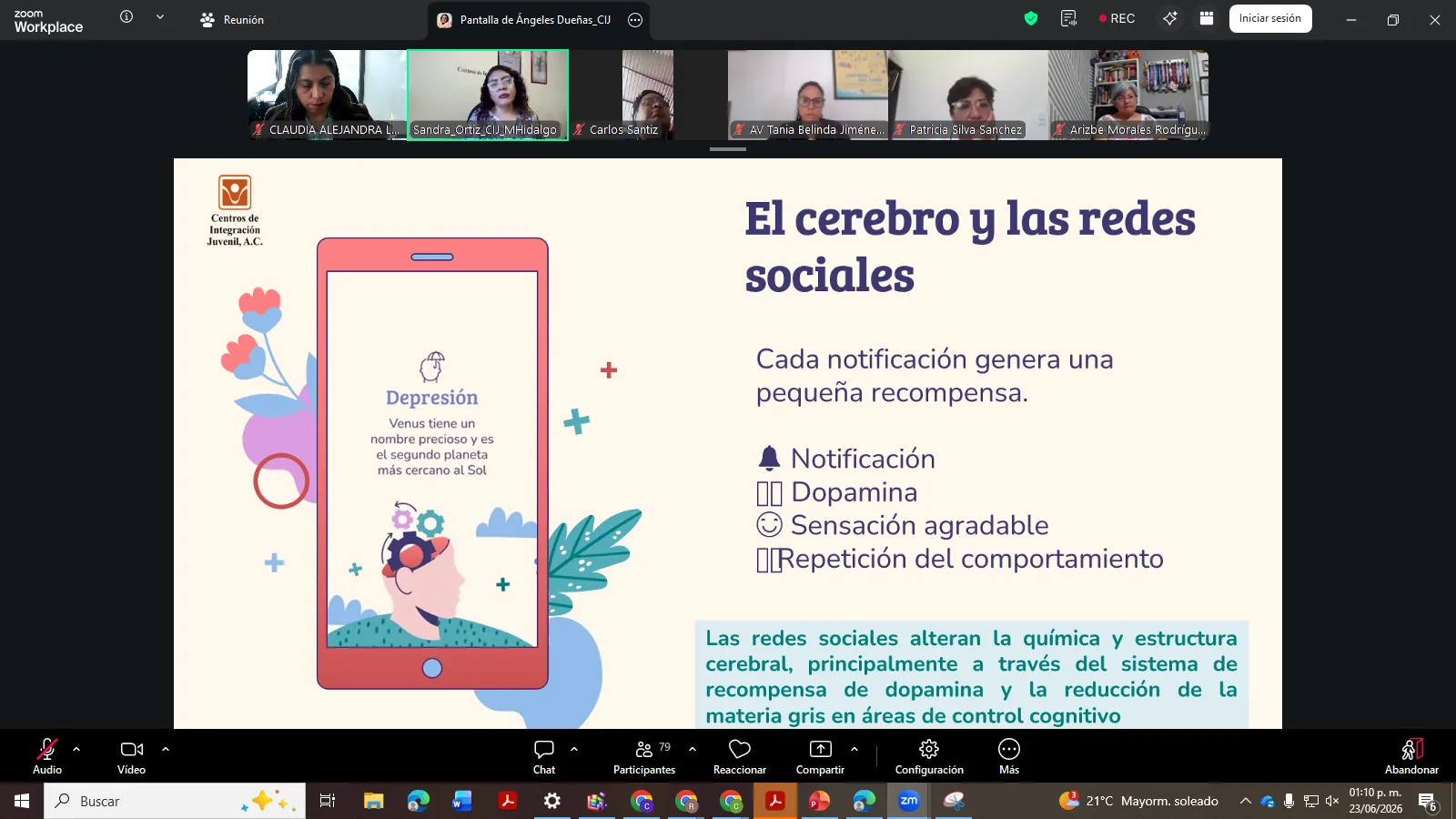Open Configuración settings gear
The height and width of the screenshot is (819, 1456).
point(929,756)
